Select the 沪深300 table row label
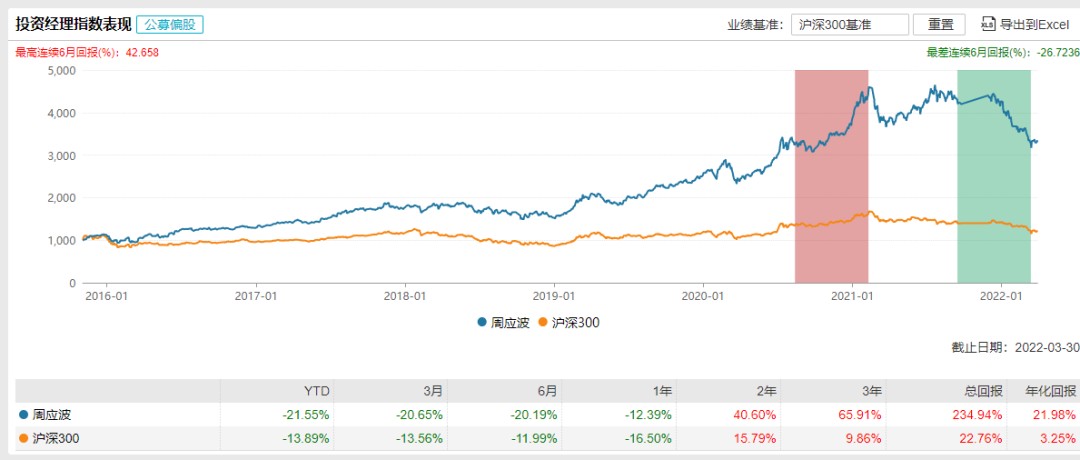1080x460 pixels. pos(56,438)
